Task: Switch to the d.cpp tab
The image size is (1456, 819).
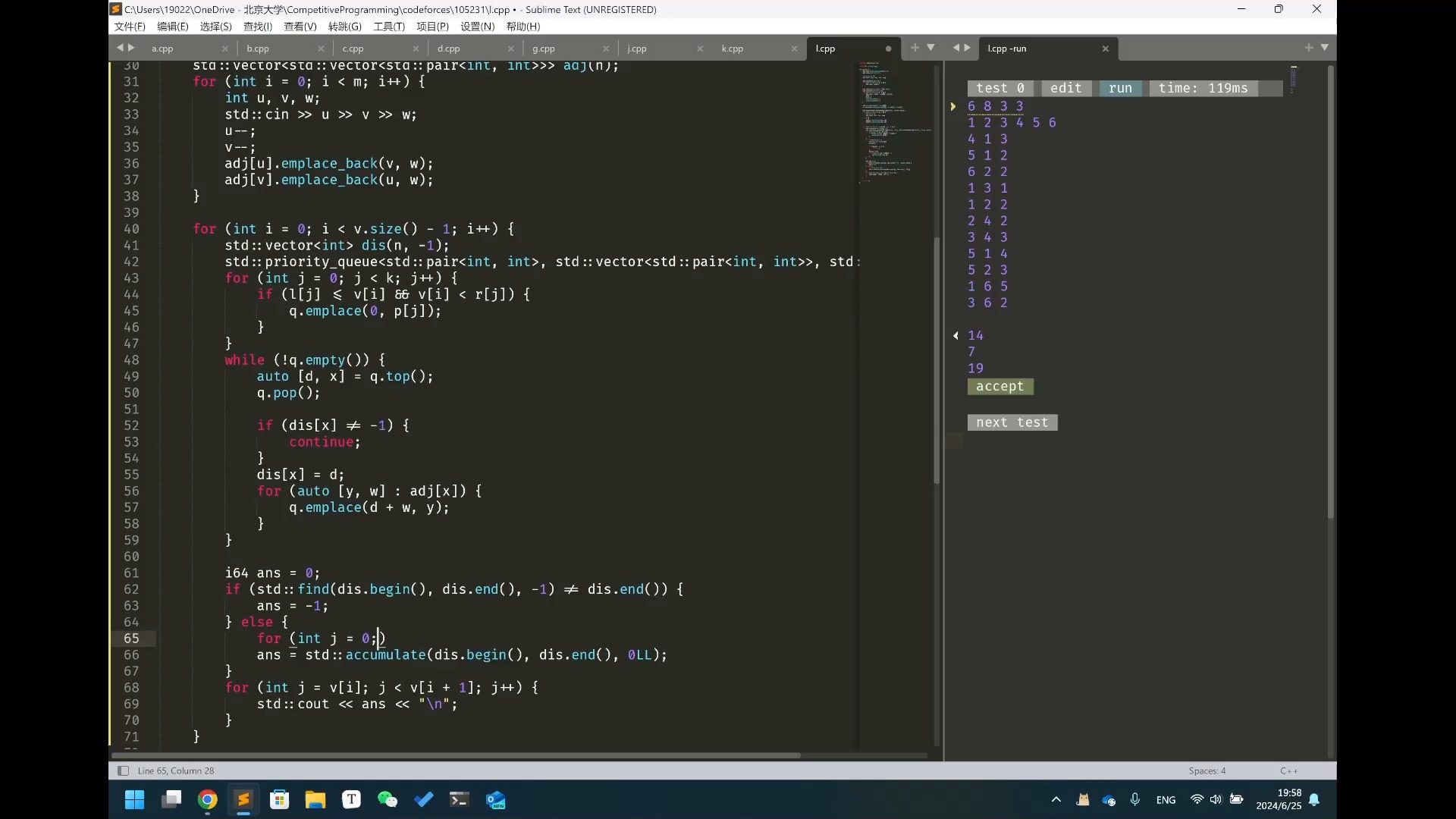Action: pos(448,49)
